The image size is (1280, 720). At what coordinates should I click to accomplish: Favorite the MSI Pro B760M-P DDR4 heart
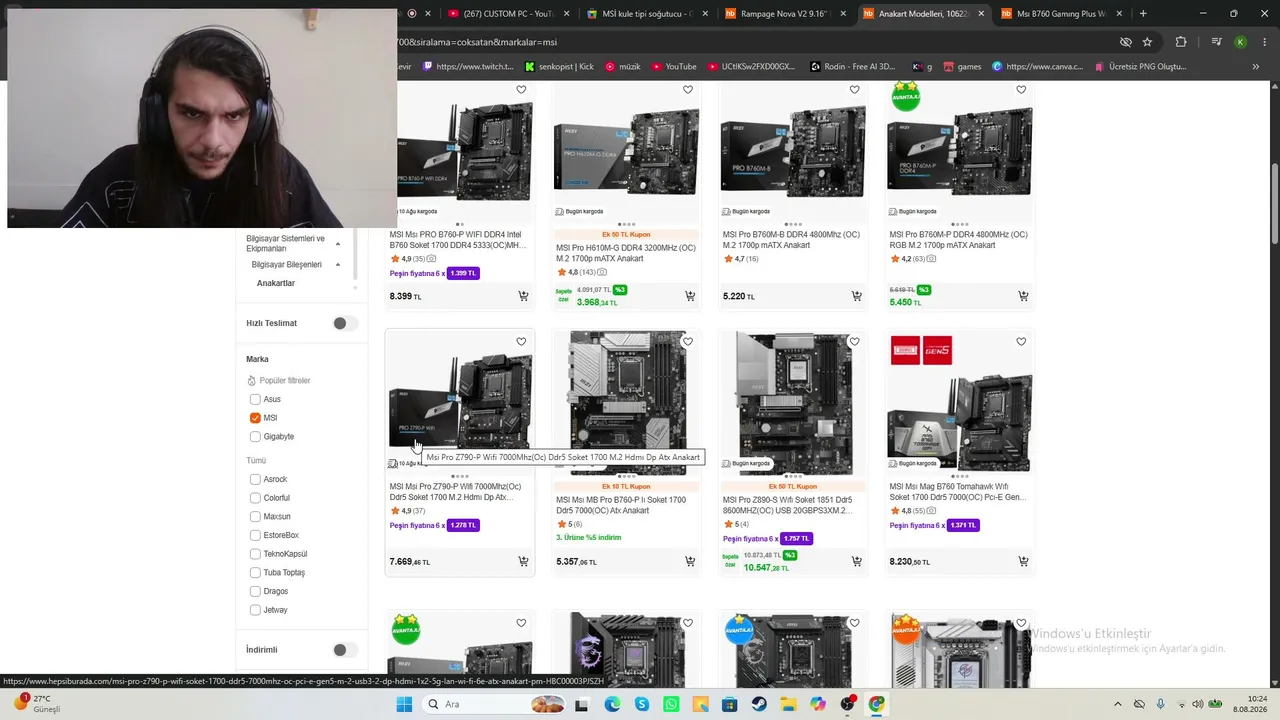pyautogui.click(x=1021, y=90)
